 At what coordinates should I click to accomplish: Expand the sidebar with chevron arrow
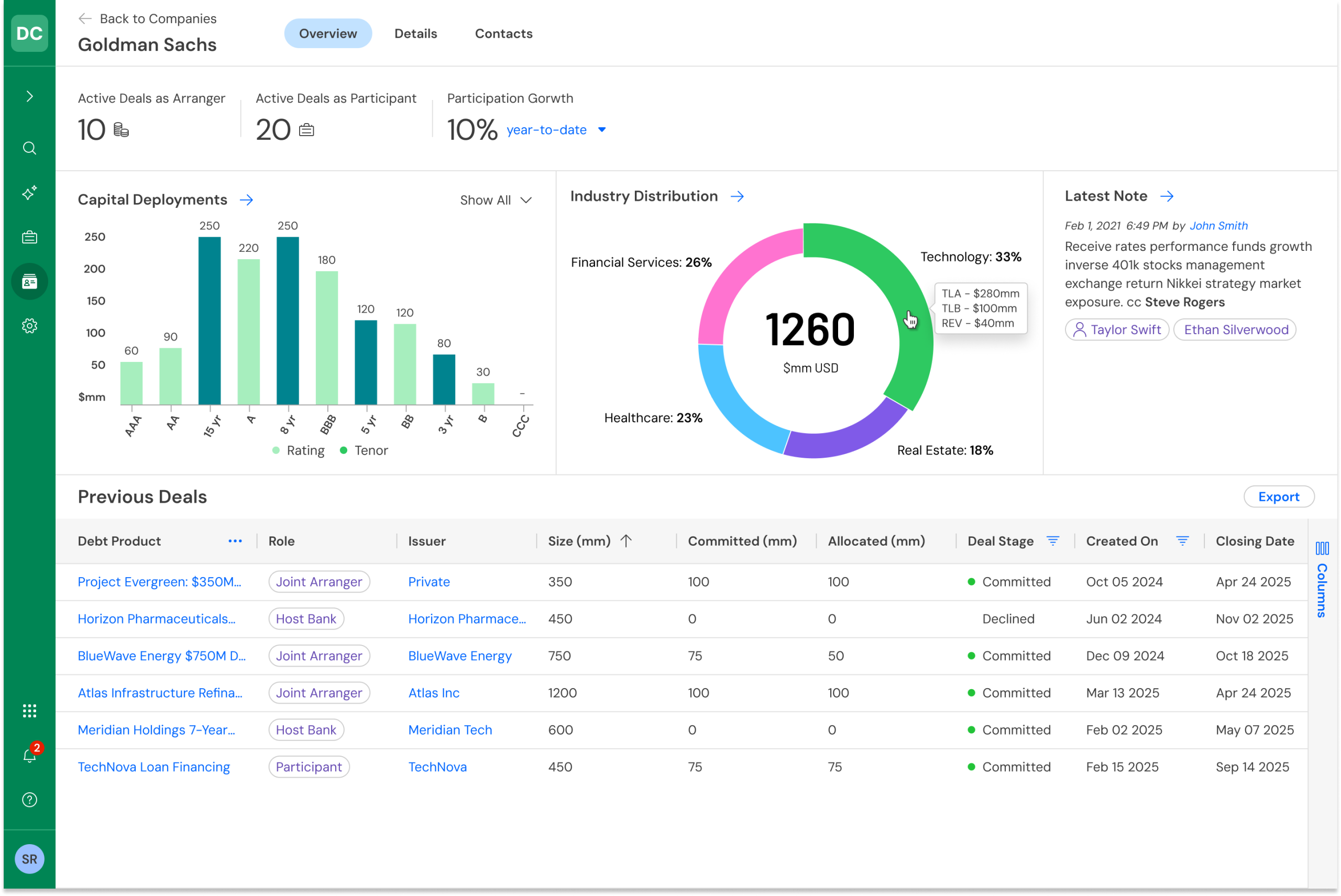pyautogui.click(x=29, y=96)
